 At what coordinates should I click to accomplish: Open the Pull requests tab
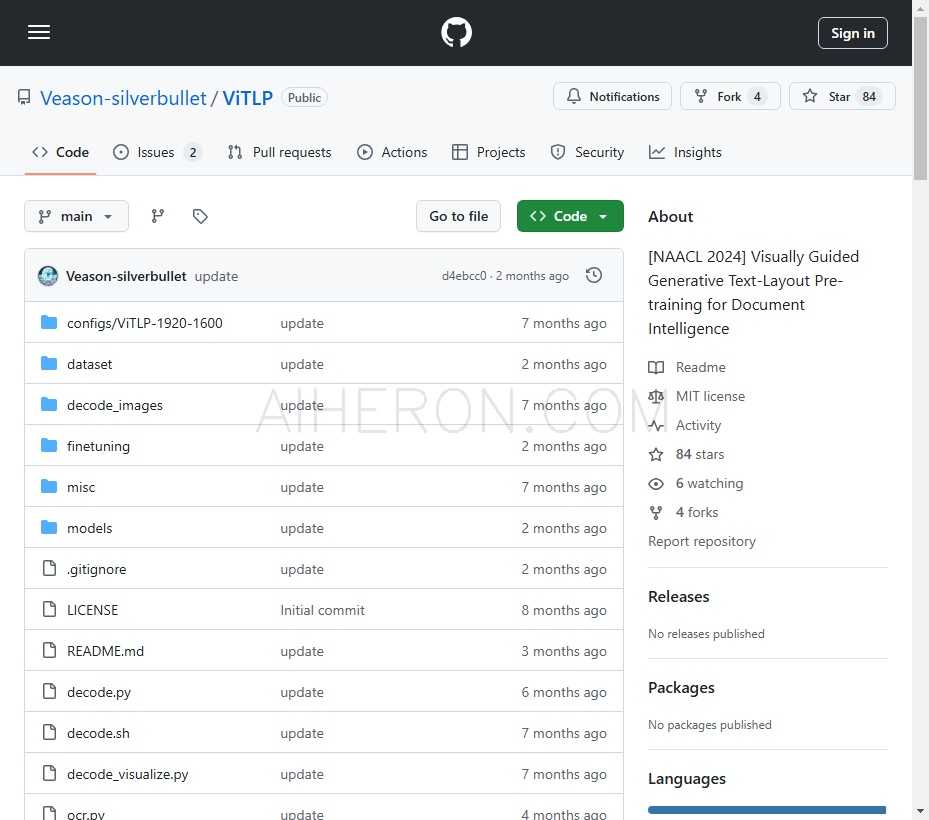tap(280, 152)
